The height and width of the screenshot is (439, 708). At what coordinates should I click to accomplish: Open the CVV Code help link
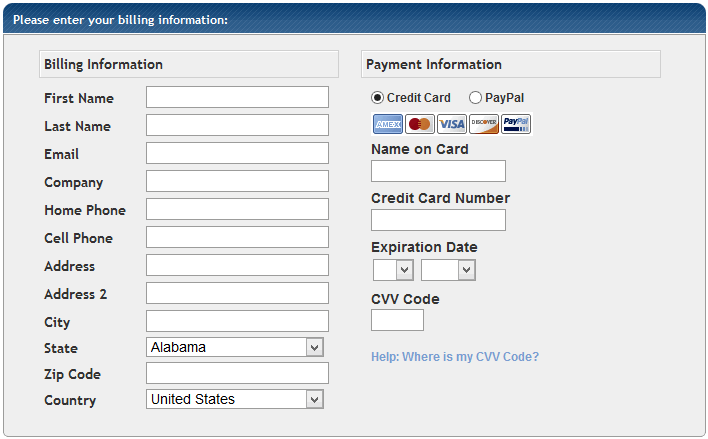click(x=455, y=357)
